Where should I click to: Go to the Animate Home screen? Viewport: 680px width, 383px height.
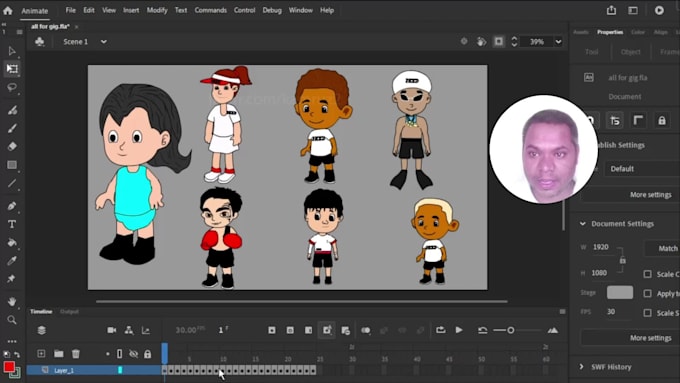(8, 10)
